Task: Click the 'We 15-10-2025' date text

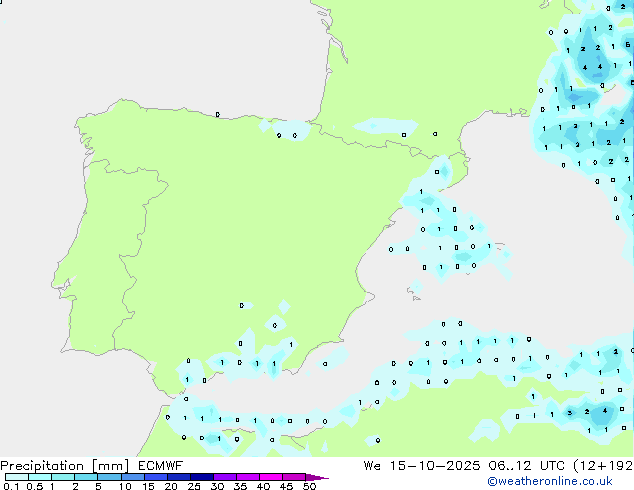Action: pos(422,466)
